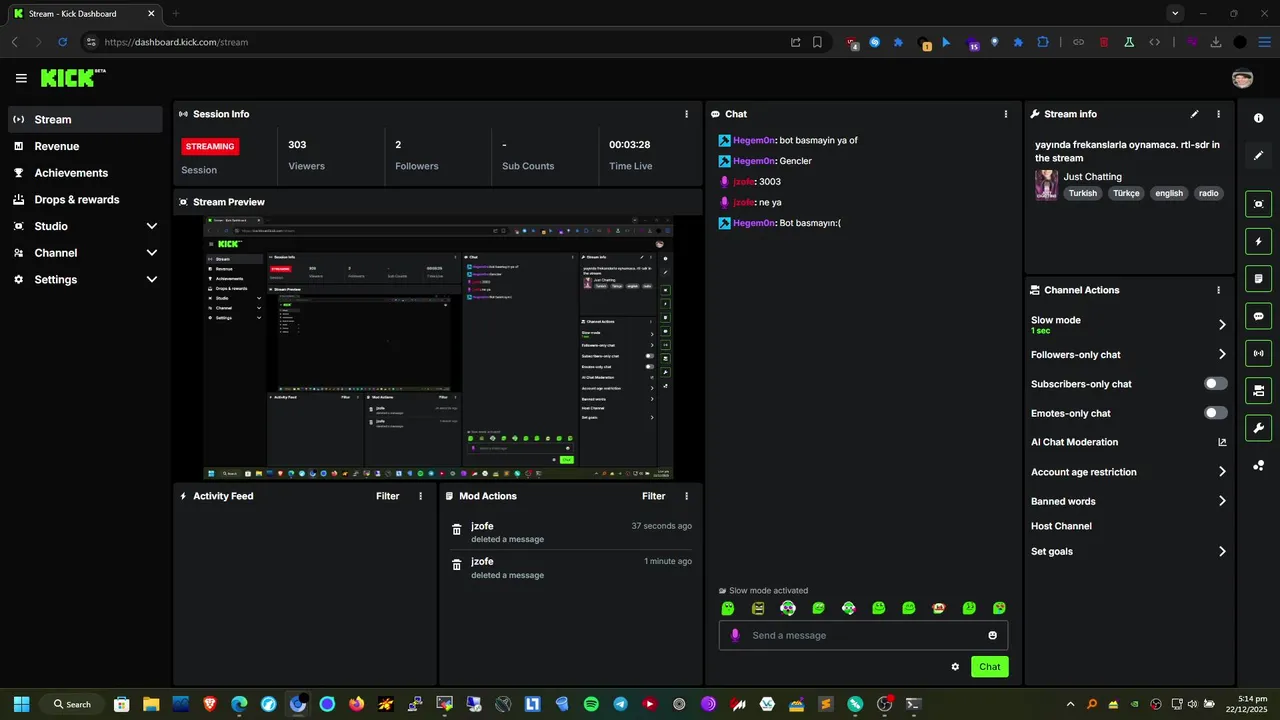Open Stream info more options menu

(x=1218, y=114)
